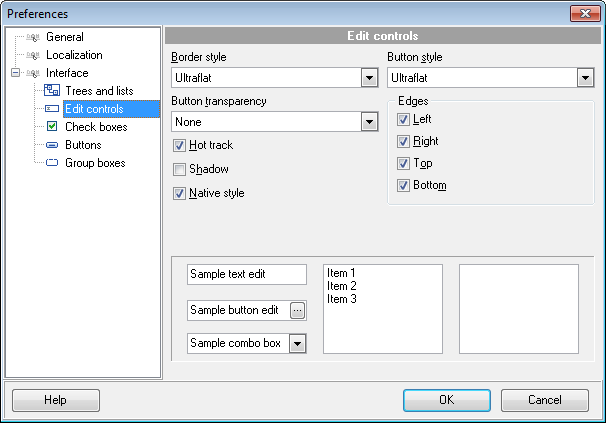Enable the Shadow checkbox
Viewport: 606px width, 423px height.
coord(180,170)
